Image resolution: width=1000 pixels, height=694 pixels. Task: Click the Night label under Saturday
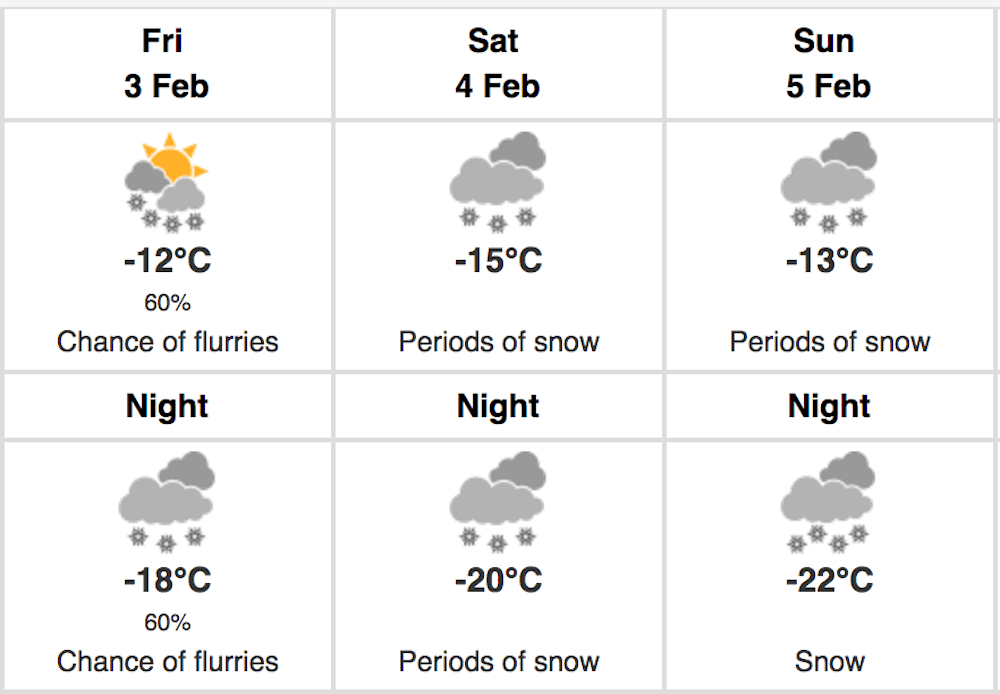pos(498,406)
